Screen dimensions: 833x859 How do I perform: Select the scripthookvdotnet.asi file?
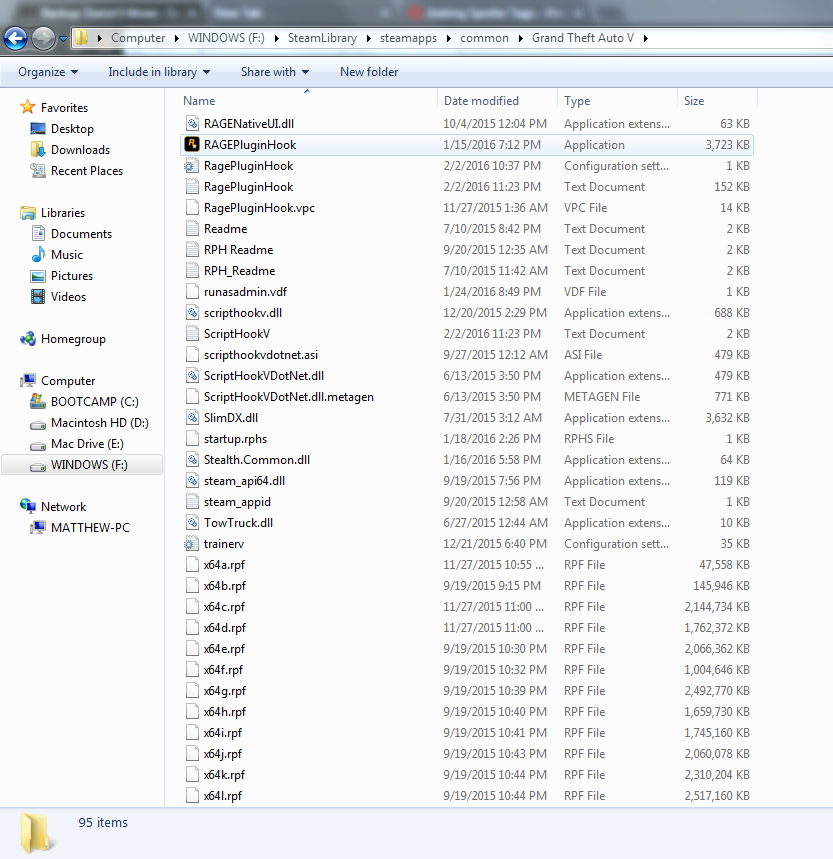[467, 355]
